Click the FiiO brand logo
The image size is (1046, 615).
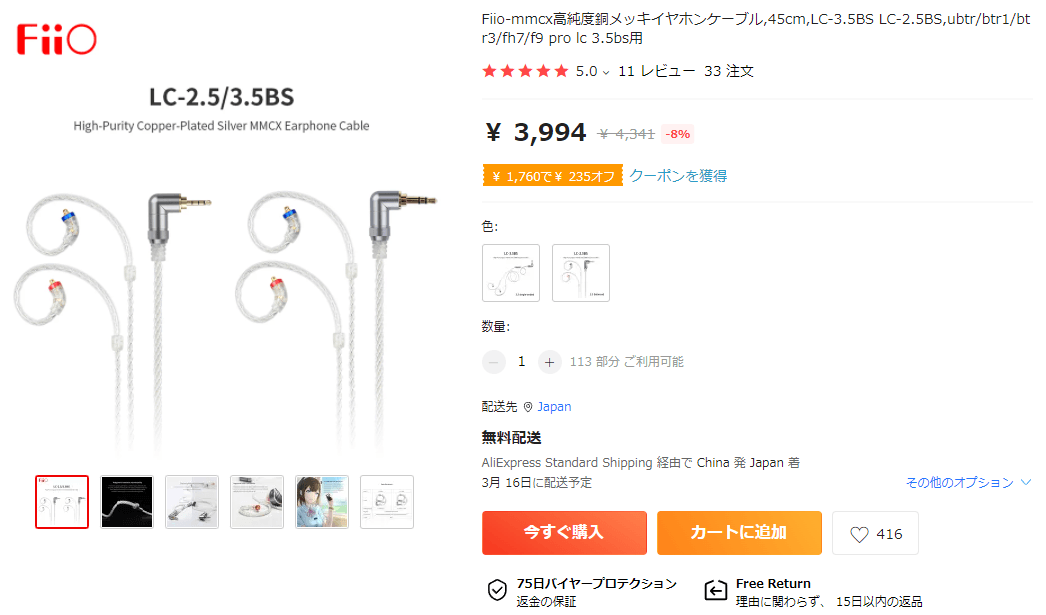(57, 39)
